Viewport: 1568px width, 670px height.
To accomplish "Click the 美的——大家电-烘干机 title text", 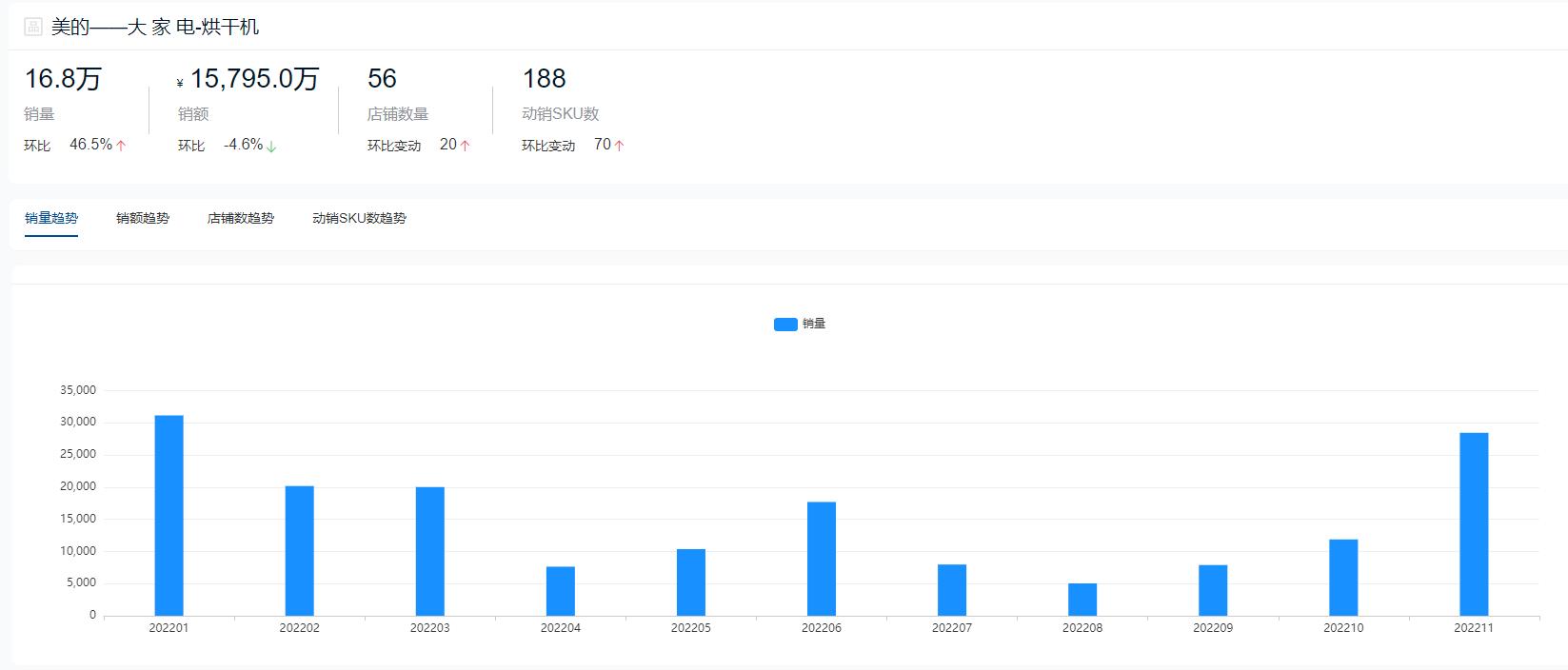I will tap(155, 27).
